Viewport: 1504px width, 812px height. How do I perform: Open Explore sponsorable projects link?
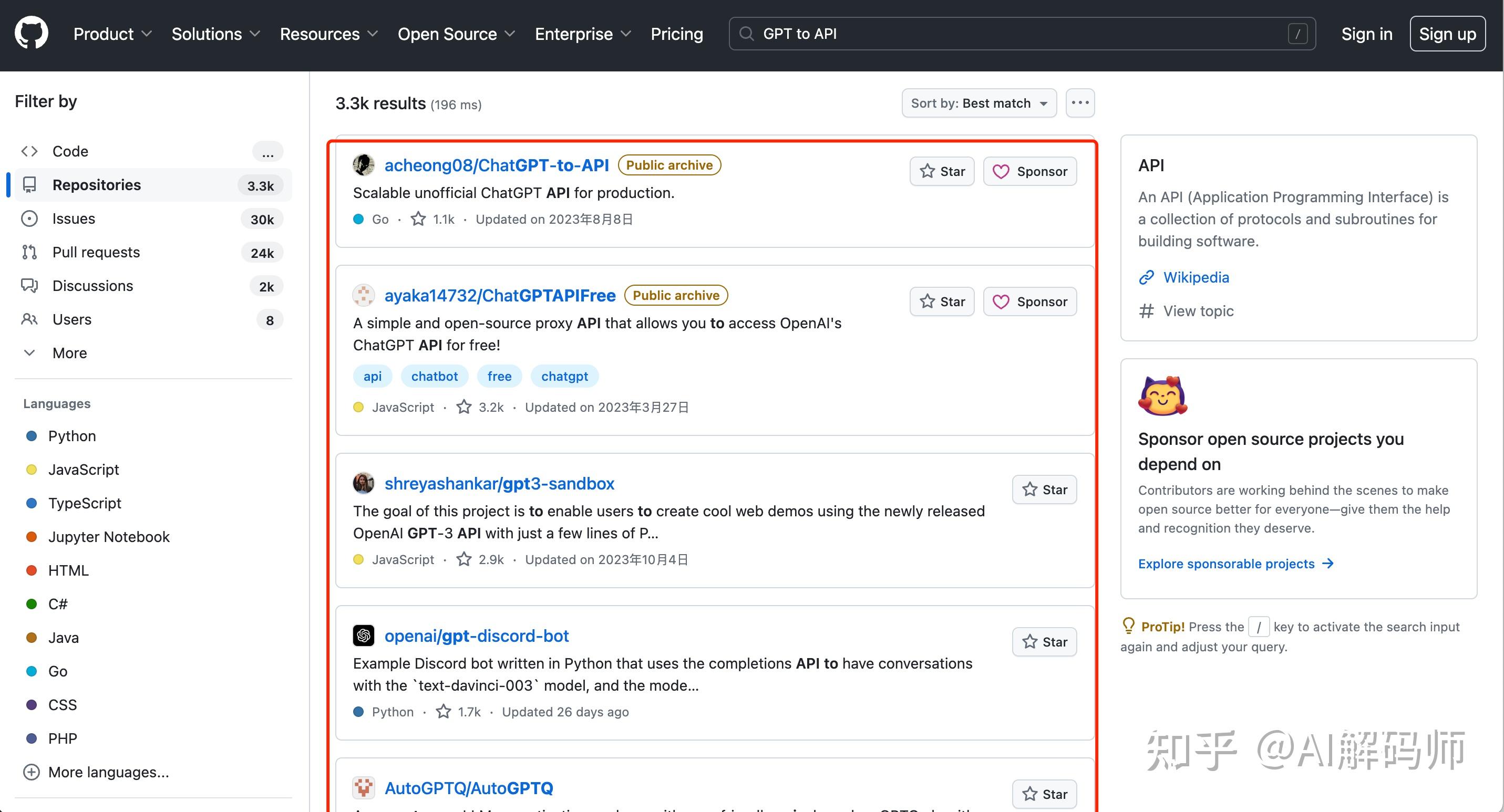1235,564
